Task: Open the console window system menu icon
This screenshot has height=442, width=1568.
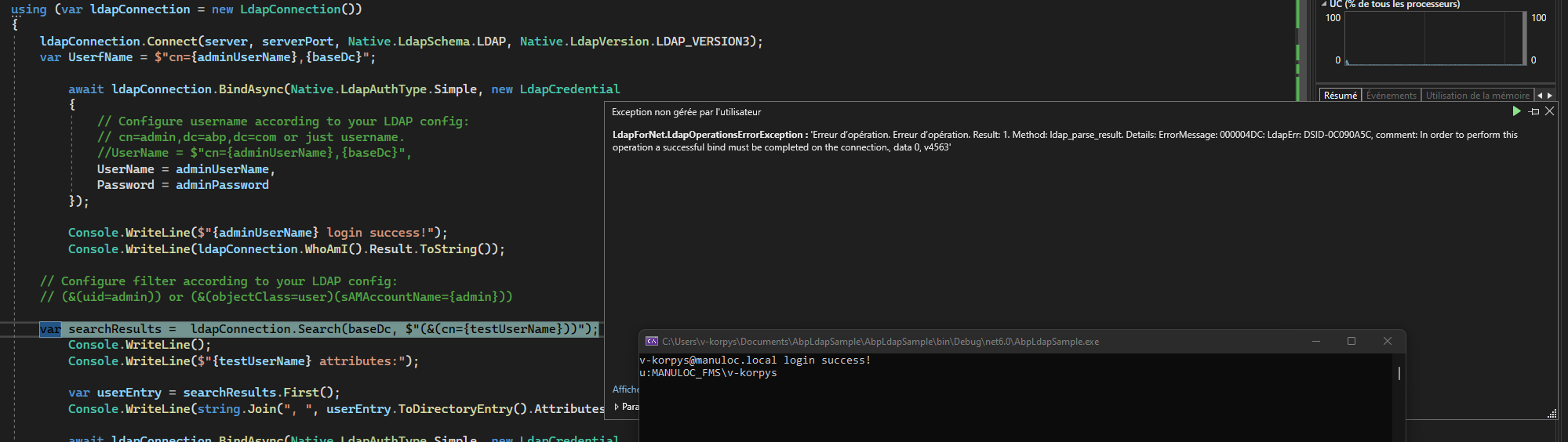Action: [651, 342]
